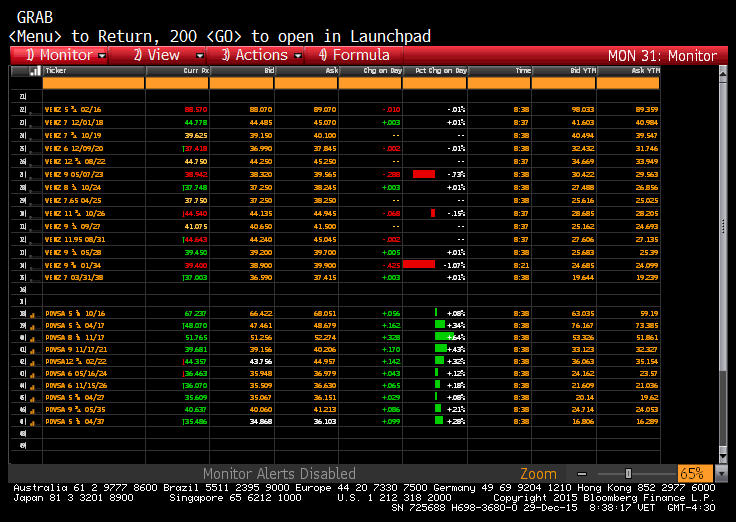Click the bar chart icon in table header
Image resolution: width=736 pixels, height=522 pixels.
tap(34, 71)
